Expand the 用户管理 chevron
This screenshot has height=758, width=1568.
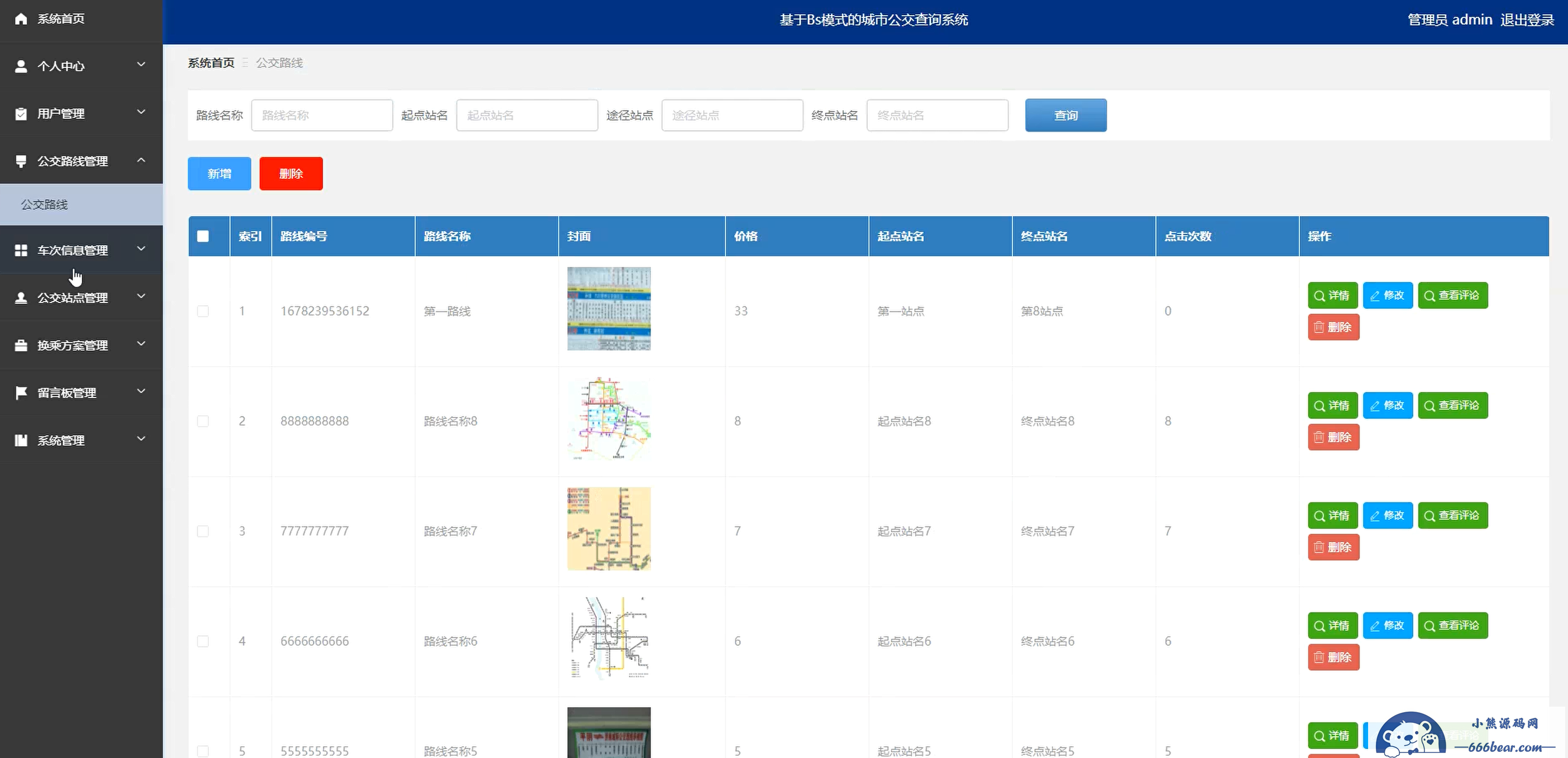[x=141, y=112]
